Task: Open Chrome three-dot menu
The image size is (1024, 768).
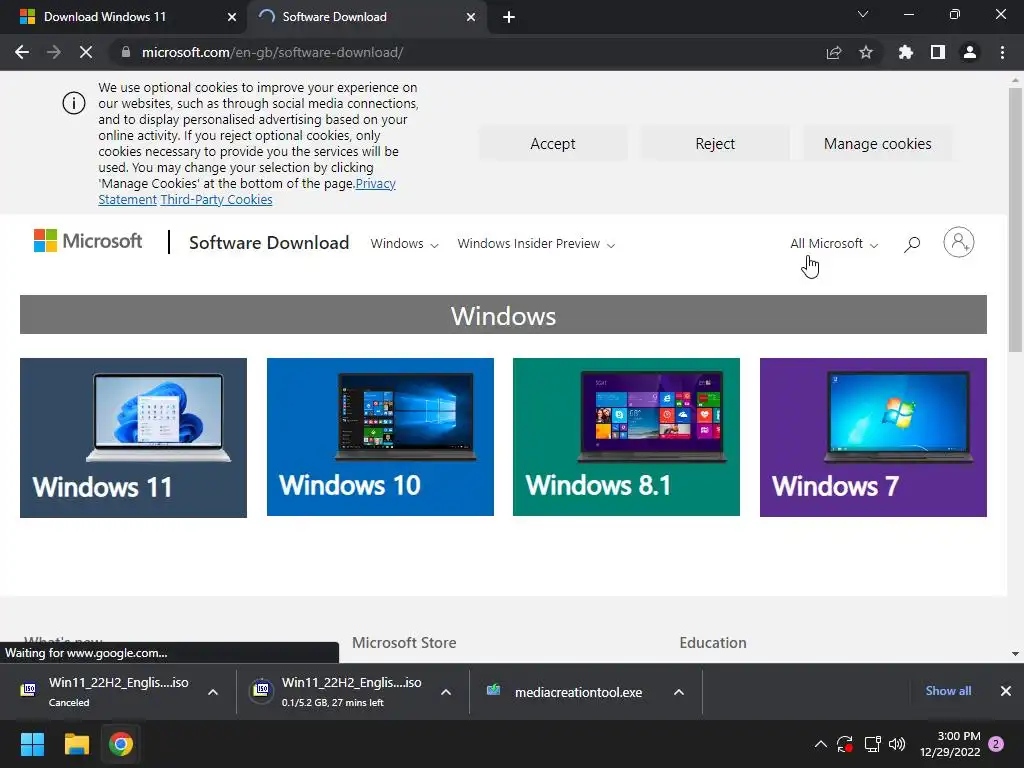Action: pos(1002,52)
